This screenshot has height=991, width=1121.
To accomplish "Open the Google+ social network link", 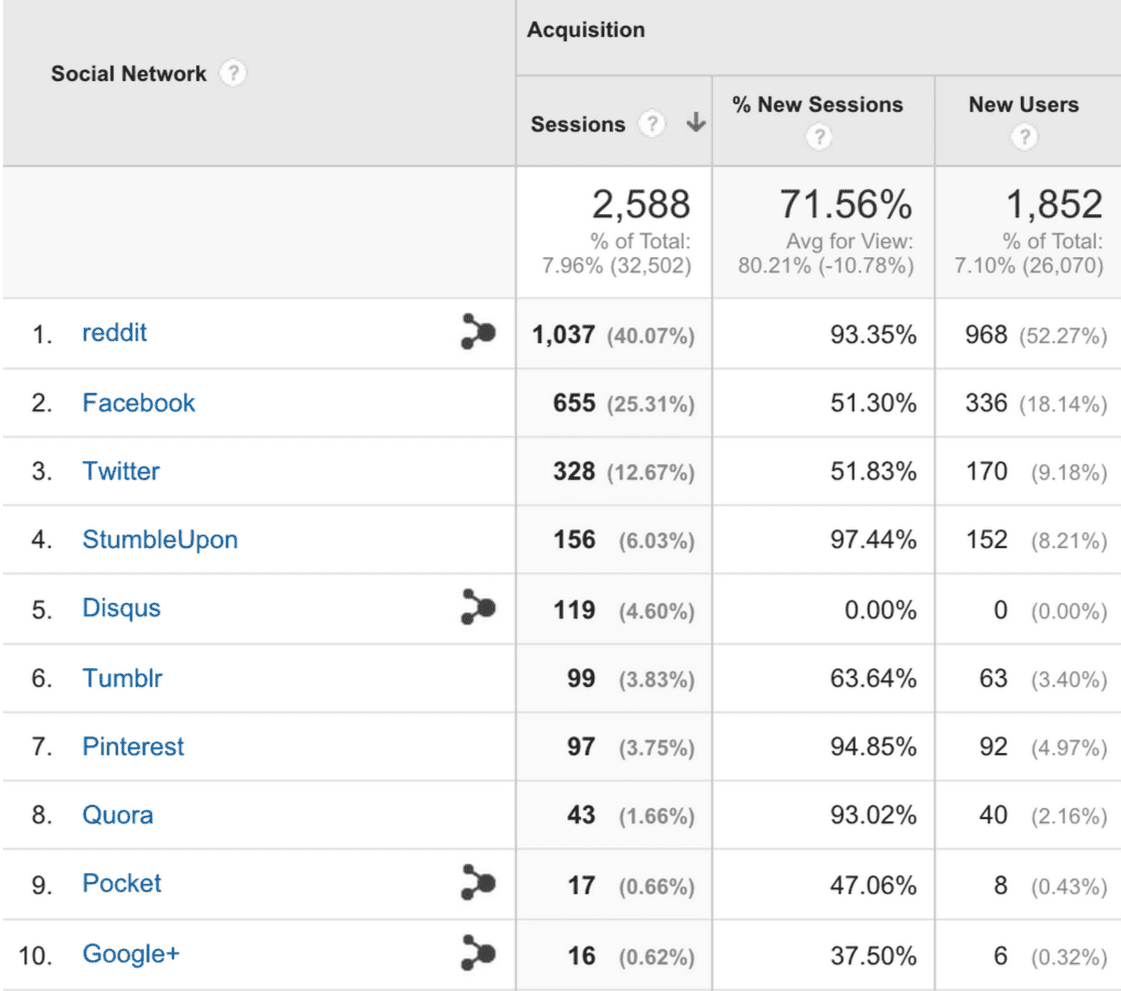I will (x=131, y=954).
